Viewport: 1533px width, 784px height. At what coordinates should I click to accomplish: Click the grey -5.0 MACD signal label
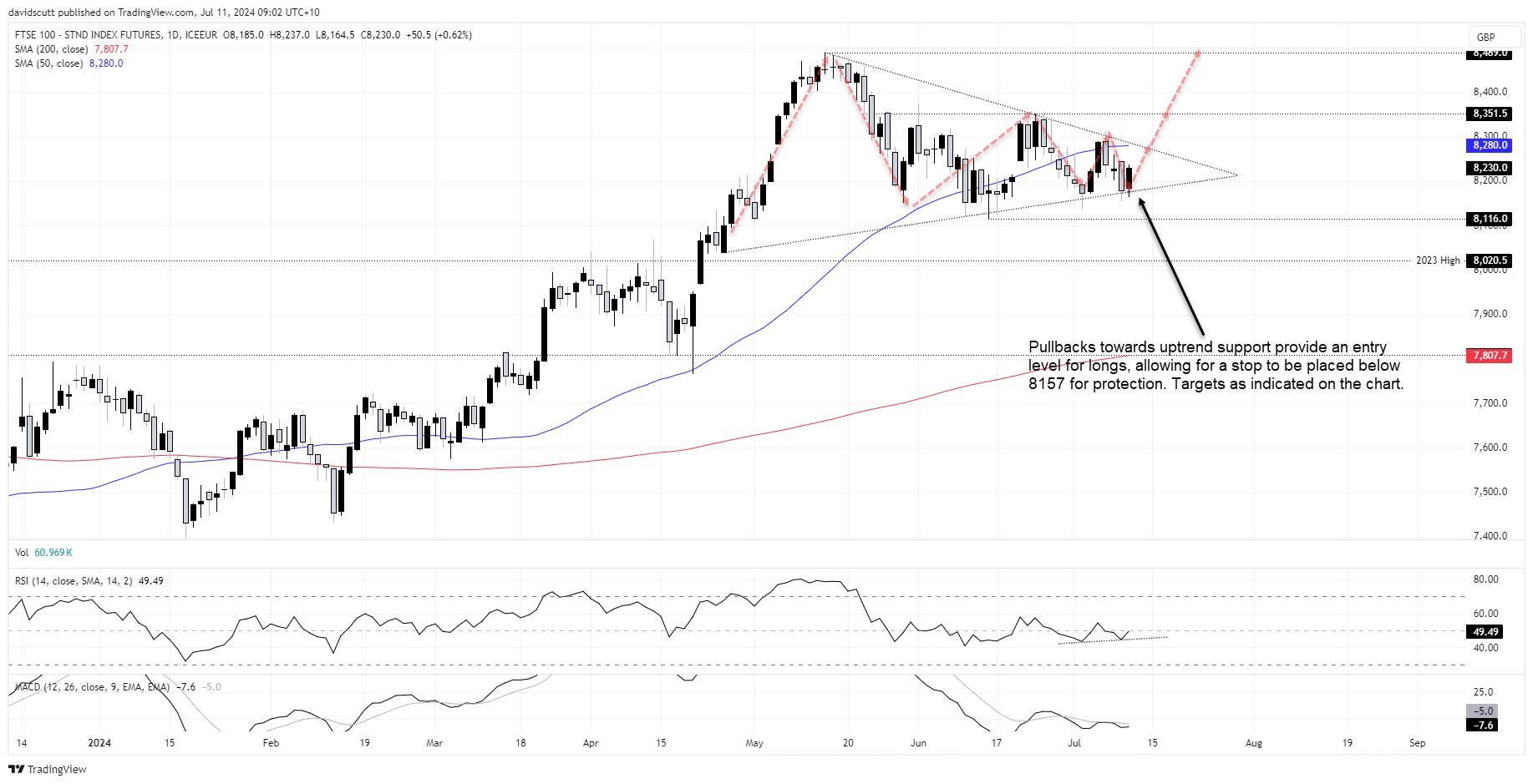pos(1483,711)
